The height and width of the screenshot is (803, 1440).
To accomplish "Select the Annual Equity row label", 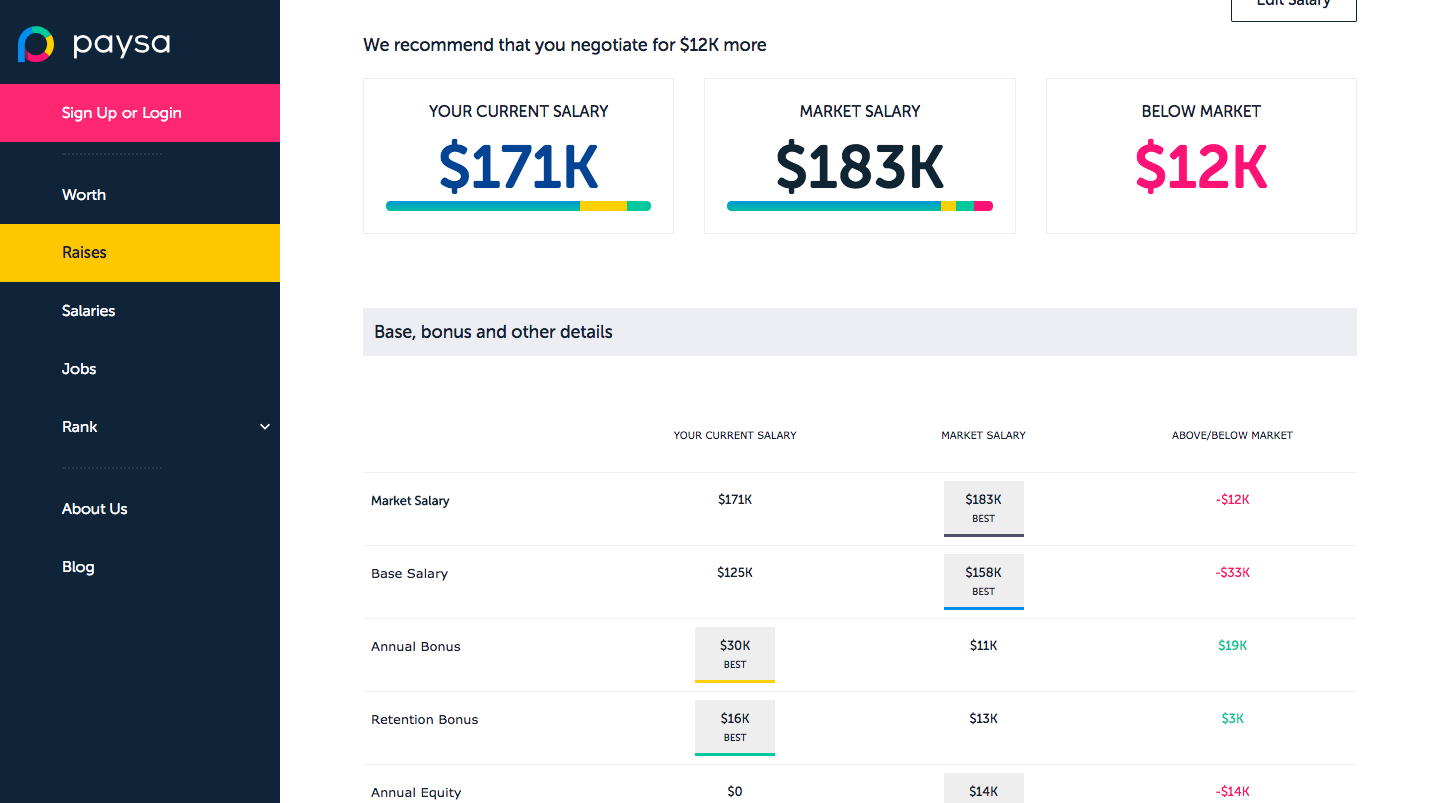I will pos(416,792).
